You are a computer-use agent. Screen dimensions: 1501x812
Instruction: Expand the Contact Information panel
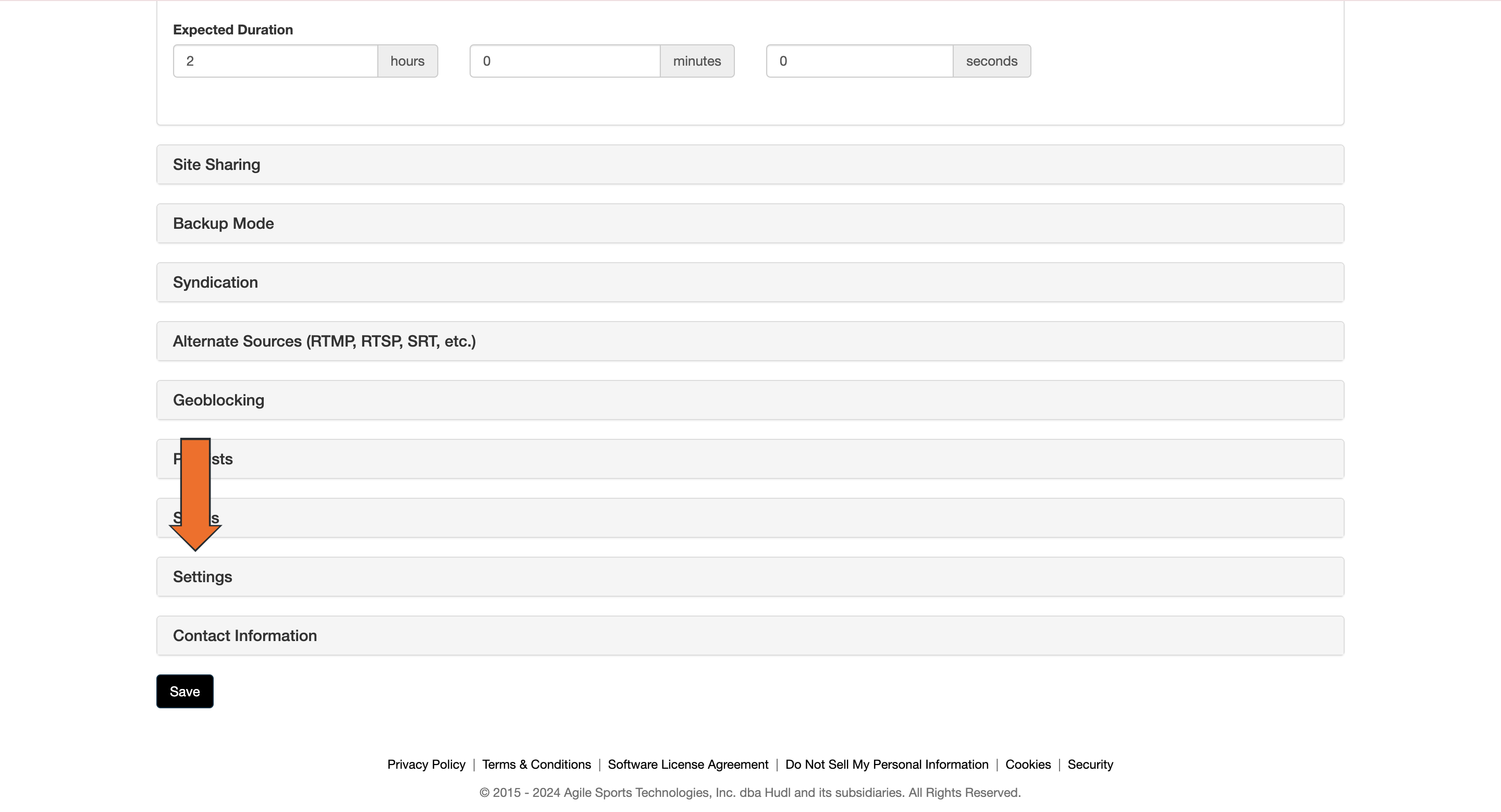(750, 635)
